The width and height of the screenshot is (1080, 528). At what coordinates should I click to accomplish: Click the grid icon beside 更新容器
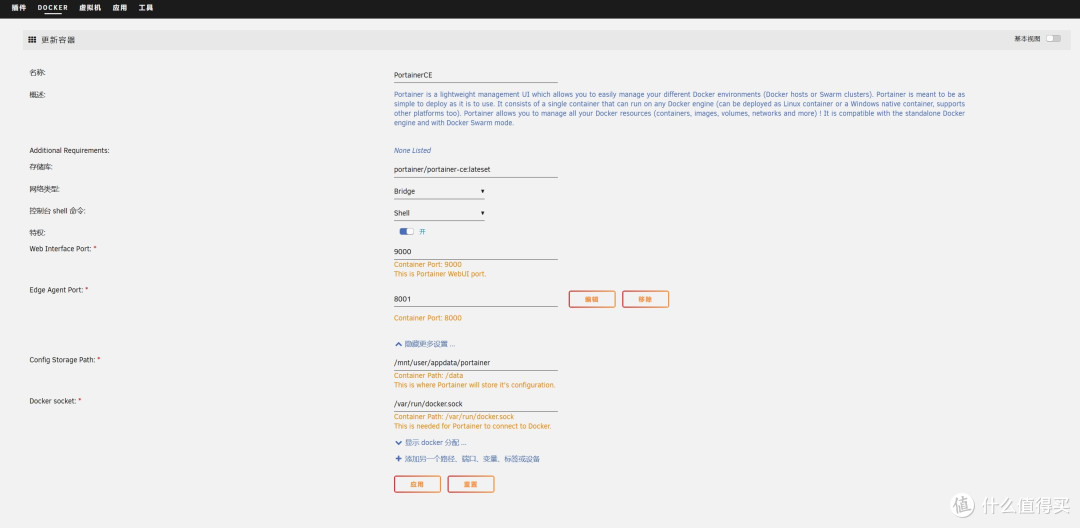point(32,40)
